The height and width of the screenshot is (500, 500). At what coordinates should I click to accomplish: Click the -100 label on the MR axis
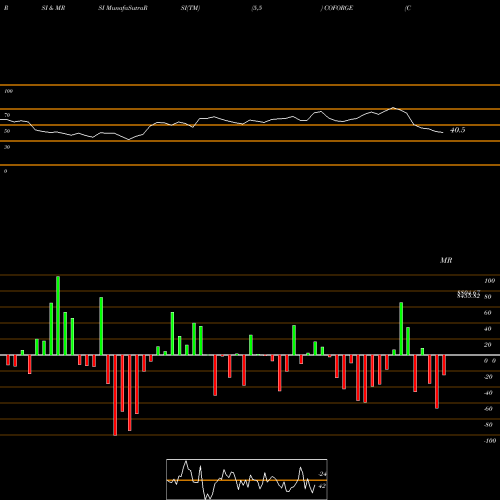coord(490,441)
